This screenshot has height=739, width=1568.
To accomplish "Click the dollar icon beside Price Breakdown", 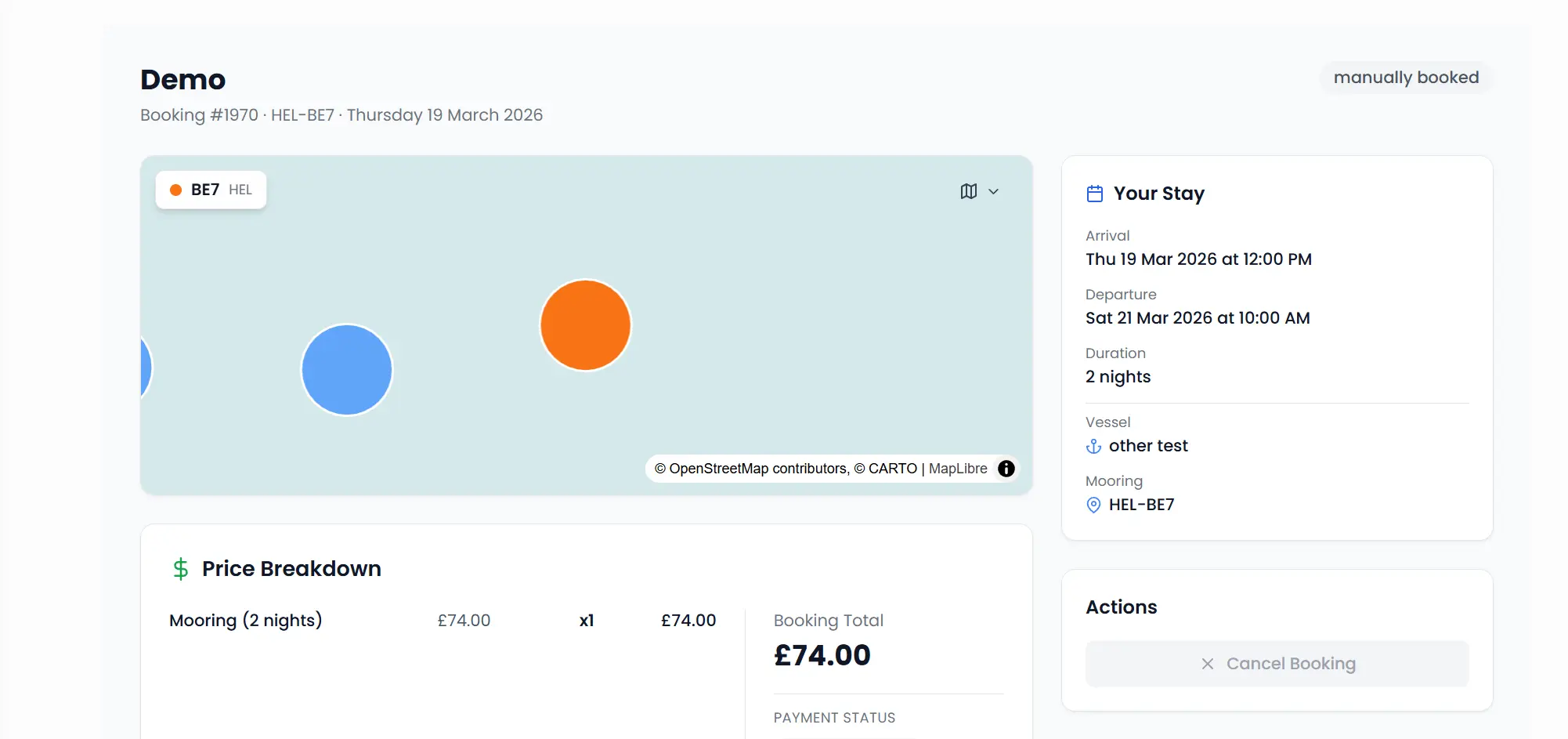I will click(182, 568).
